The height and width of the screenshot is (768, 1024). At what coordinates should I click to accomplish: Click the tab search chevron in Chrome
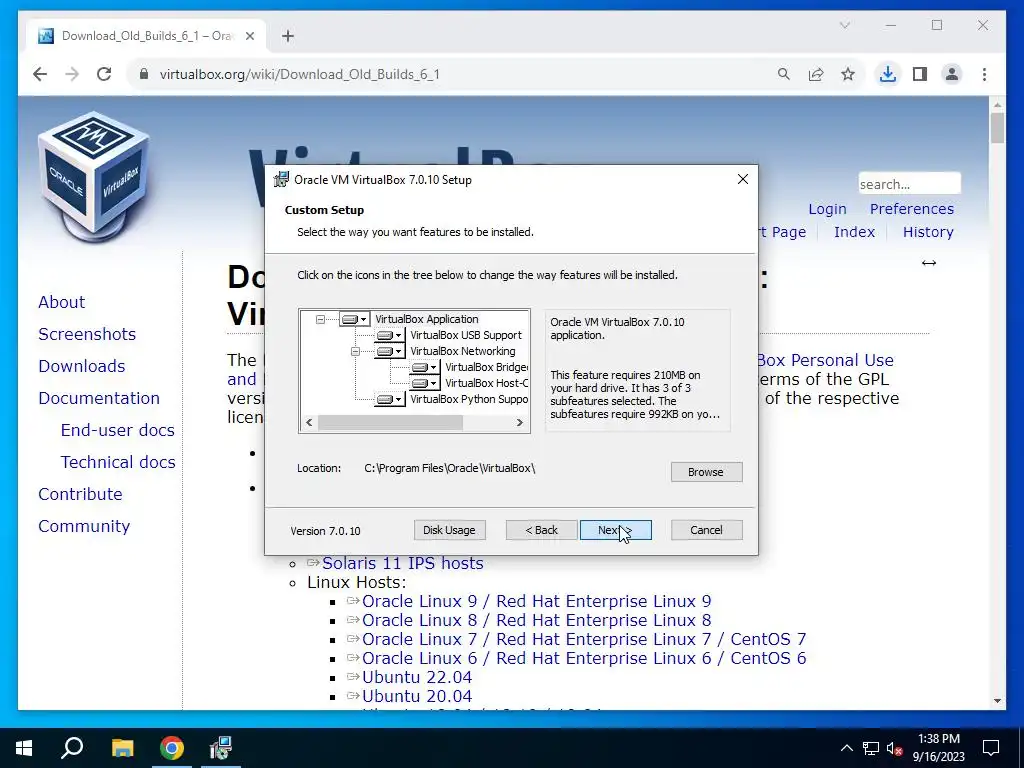point(844,25)
